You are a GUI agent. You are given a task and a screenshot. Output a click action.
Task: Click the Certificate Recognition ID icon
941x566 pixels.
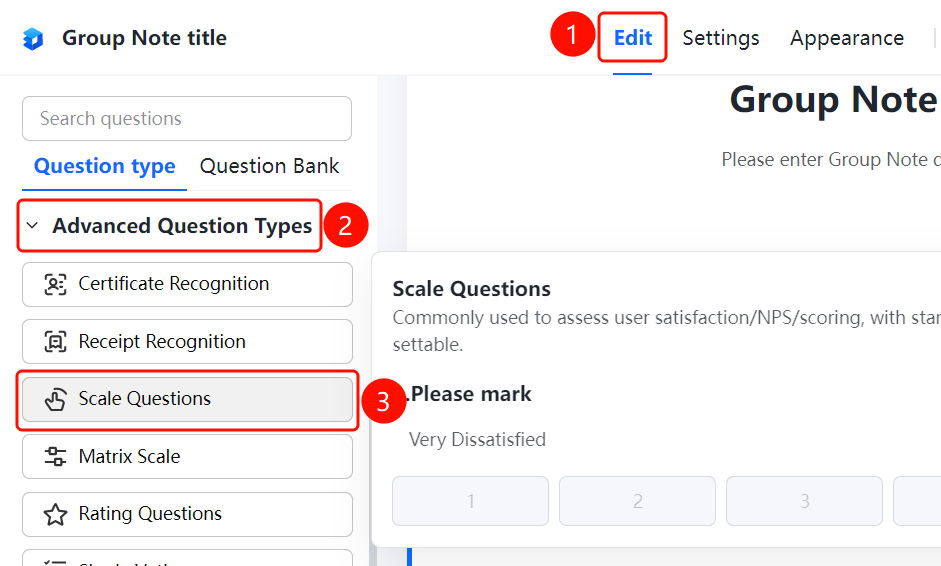click(x=55, y=284)
